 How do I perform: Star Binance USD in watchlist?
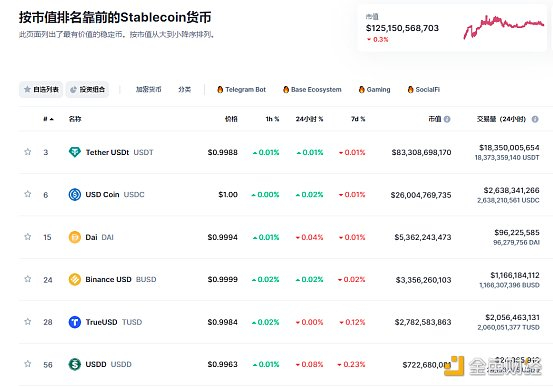[28, 279]
